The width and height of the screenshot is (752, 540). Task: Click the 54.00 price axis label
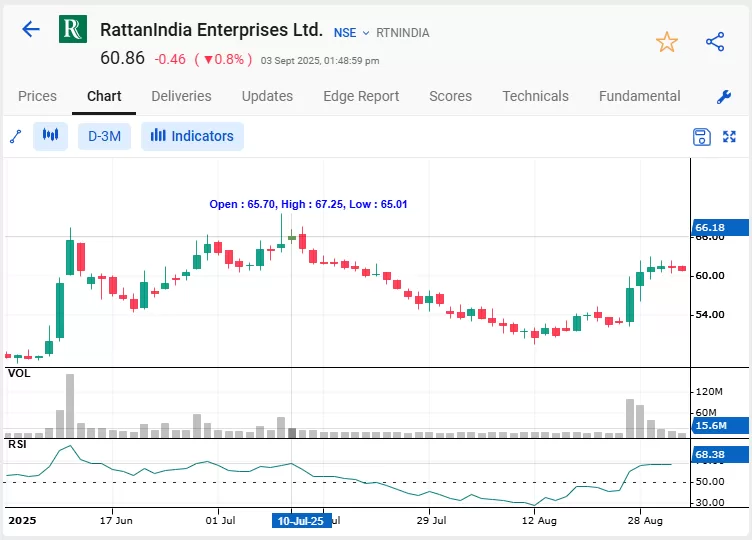click(x=710, y=315)
